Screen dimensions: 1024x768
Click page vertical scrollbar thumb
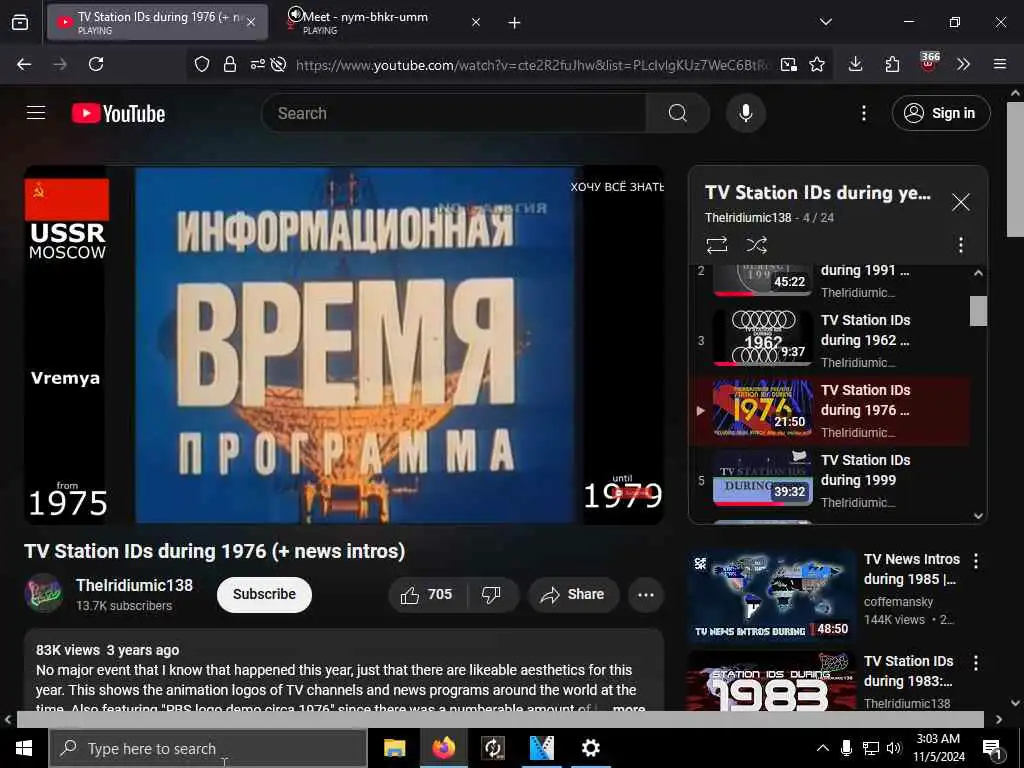(x=1016, y=170)
